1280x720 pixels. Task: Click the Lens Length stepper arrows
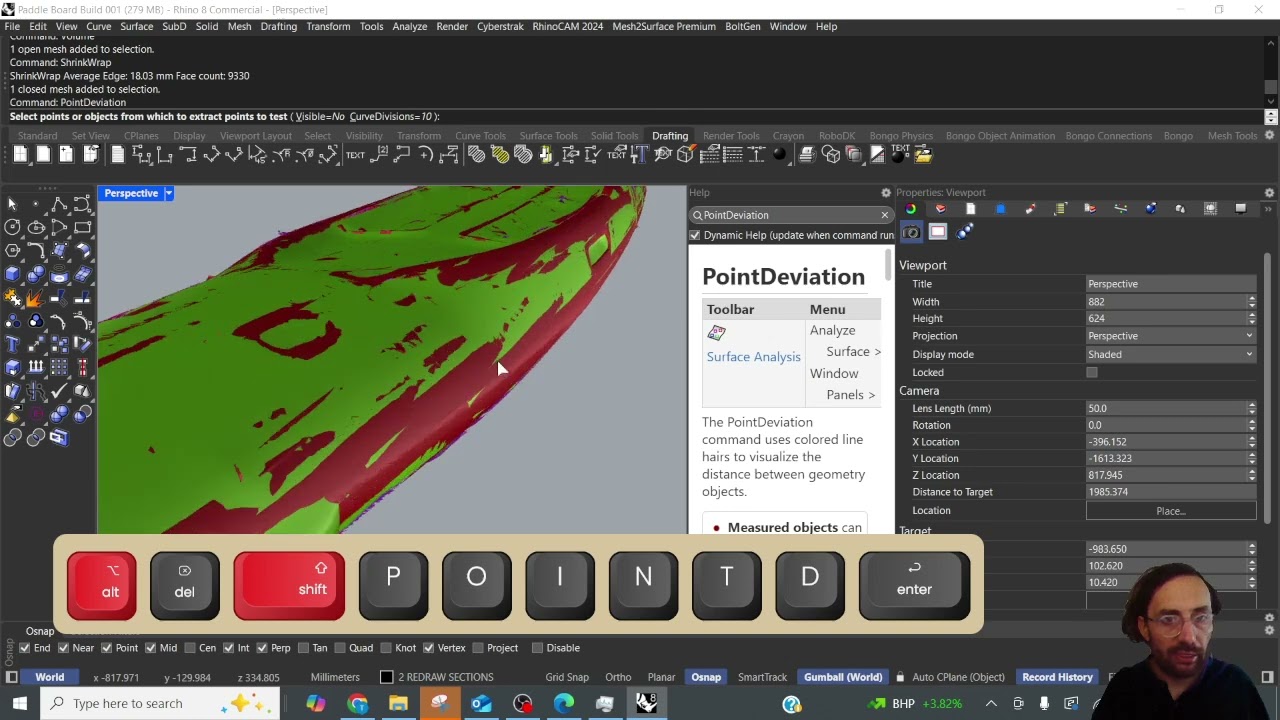point(1251,408)
